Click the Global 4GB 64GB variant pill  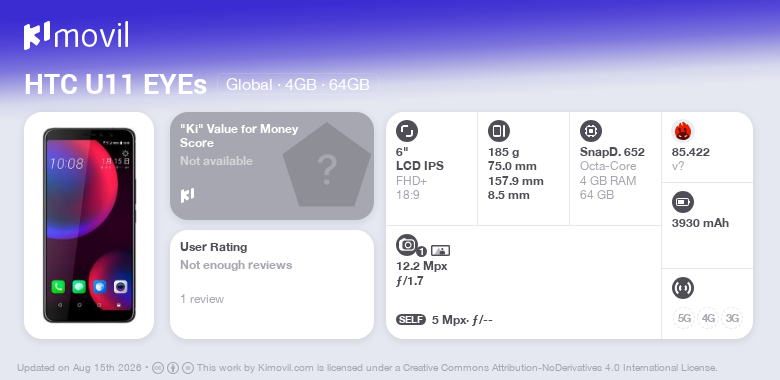tap(297, 84)
